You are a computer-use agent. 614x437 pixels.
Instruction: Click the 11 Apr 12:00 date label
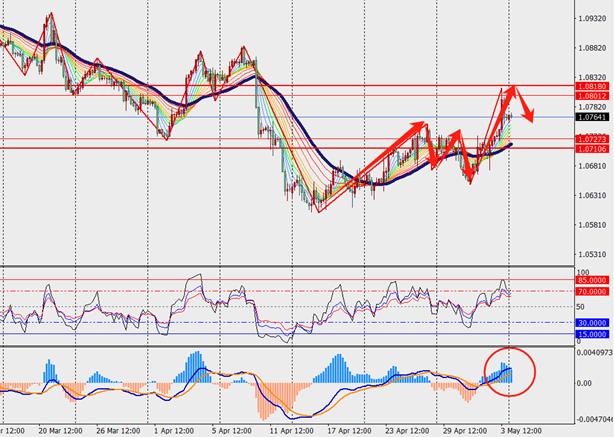click(292, 431)
